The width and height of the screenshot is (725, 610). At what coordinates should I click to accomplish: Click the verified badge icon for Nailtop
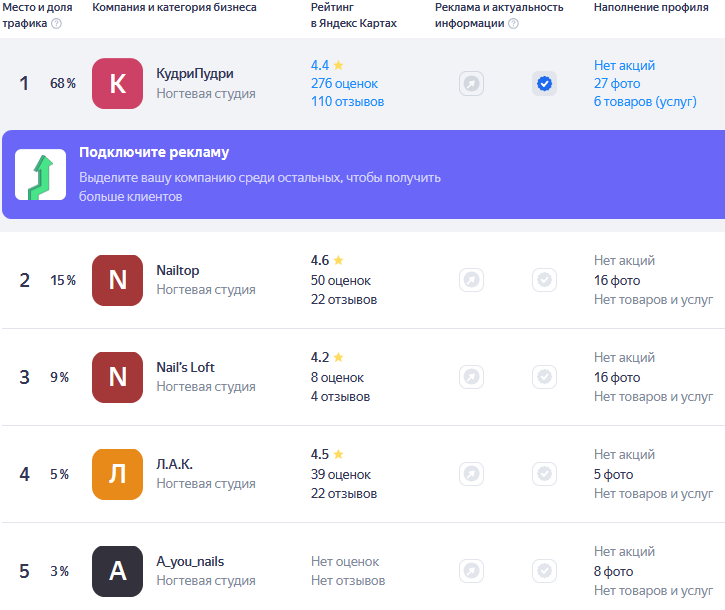[x=544, y=280]
